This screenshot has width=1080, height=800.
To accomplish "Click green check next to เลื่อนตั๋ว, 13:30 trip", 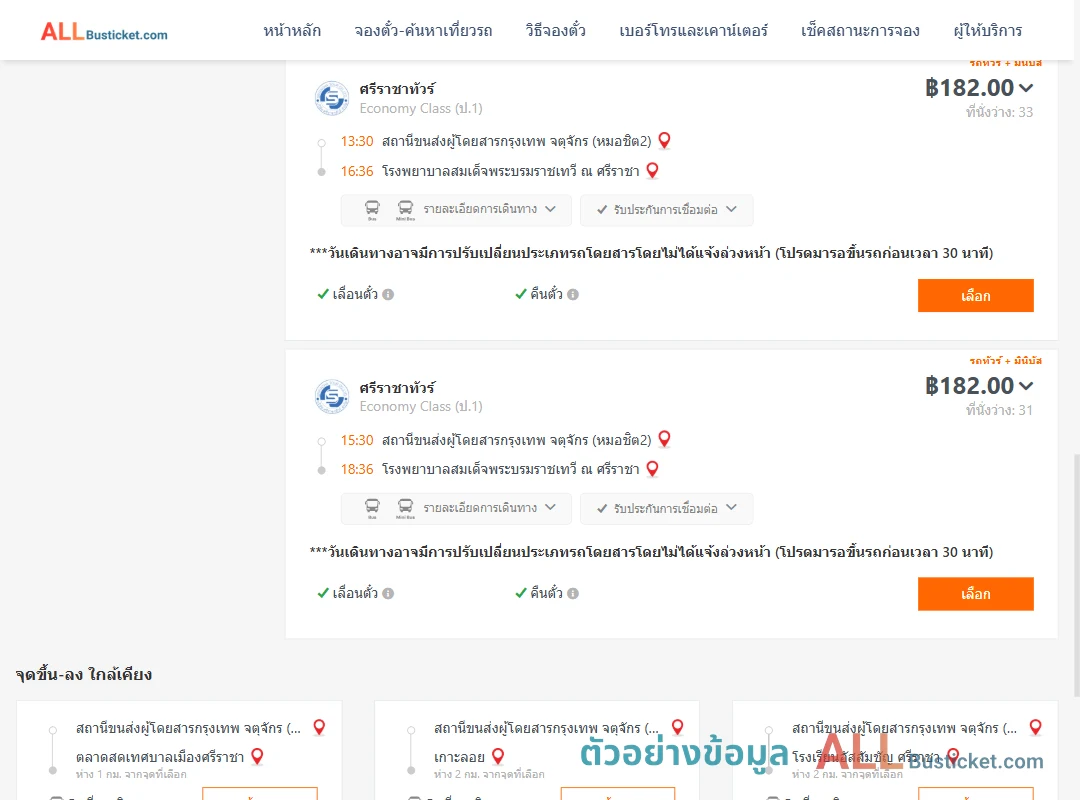I will [322, 294].
